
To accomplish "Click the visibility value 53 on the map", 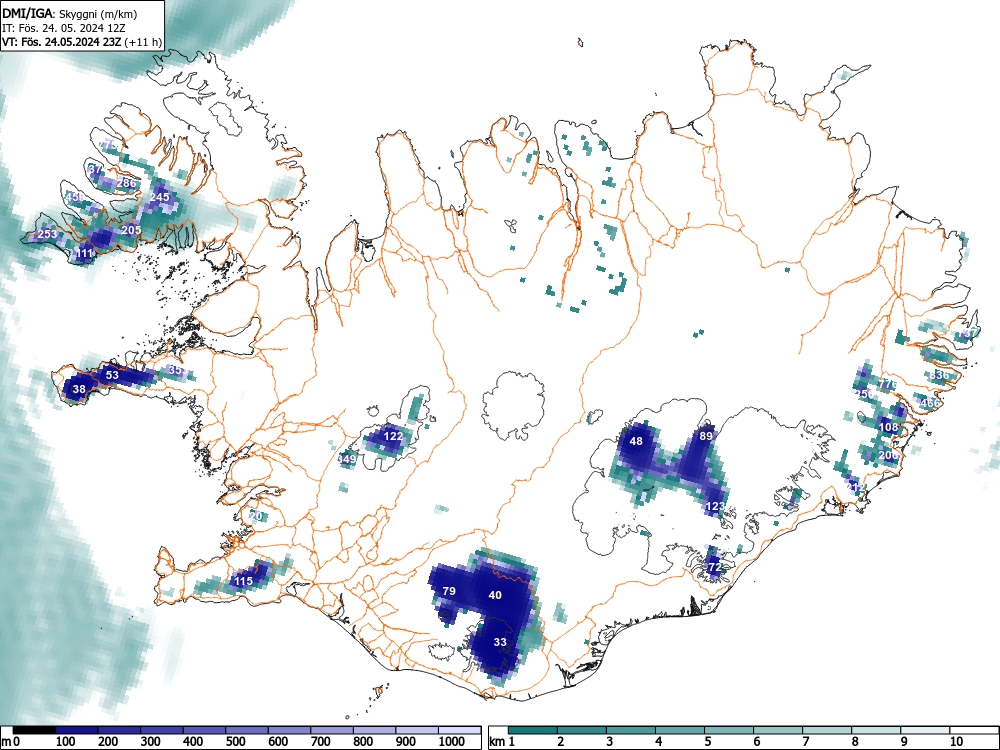I will tap(112, 375).
